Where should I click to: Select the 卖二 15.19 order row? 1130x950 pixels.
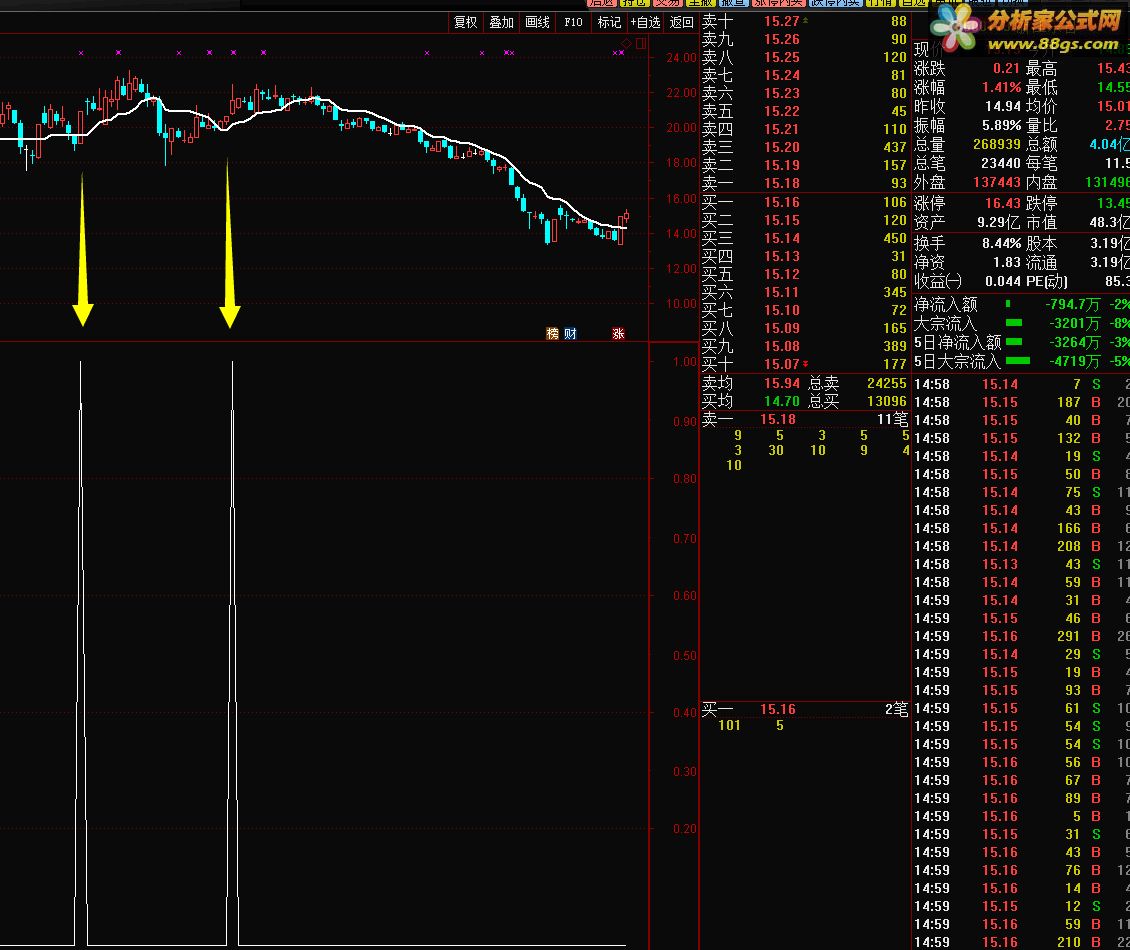pos(804,166)
